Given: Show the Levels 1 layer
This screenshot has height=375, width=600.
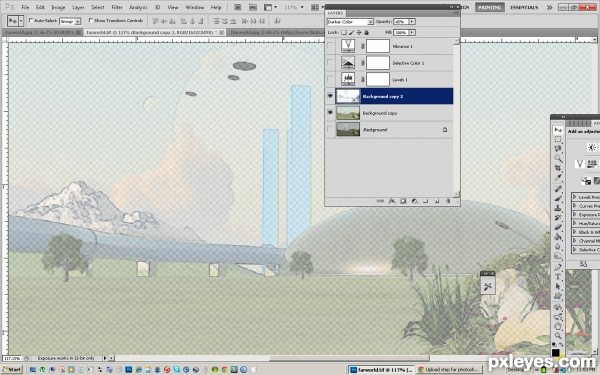Looking at the screenshot, I should [x=330, y=80].
